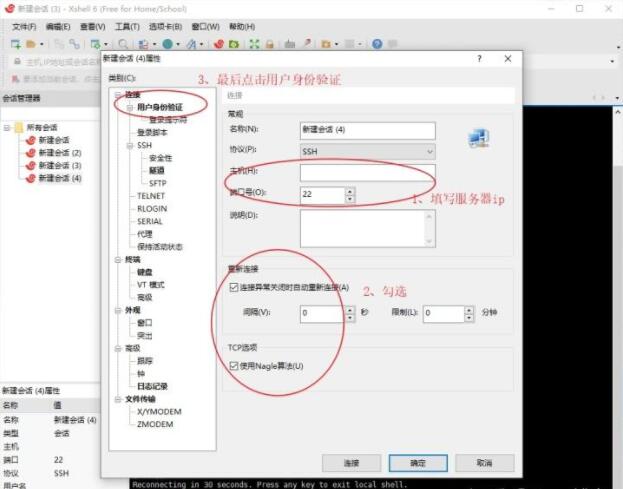Toggle the 使用Nagle算法 checkbox

[234, 366]
